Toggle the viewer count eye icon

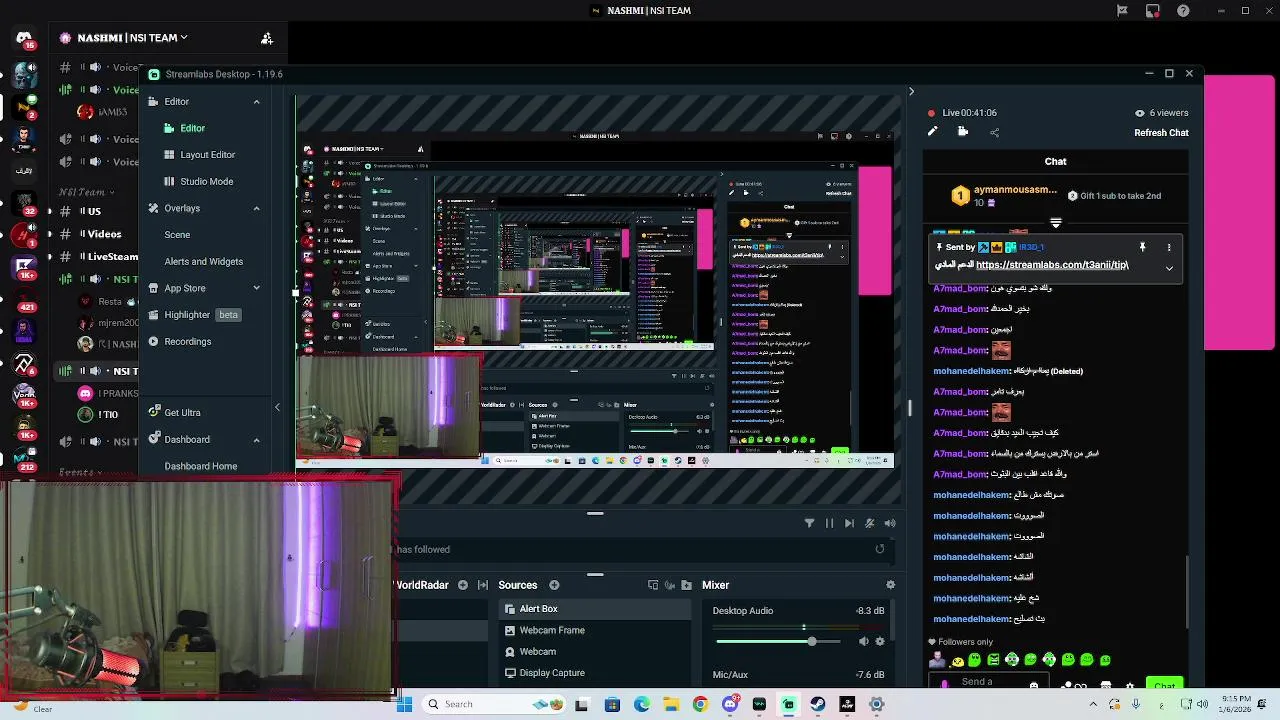tap(1139, 113)
